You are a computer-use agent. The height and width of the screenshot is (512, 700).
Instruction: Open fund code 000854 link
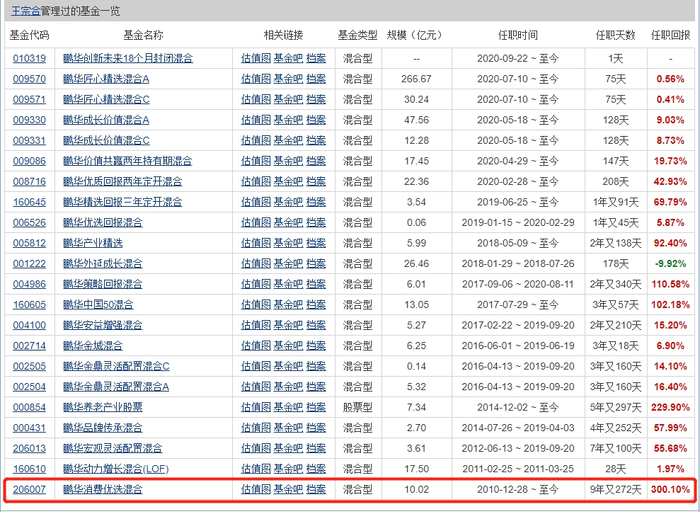[x=29, y=408]
